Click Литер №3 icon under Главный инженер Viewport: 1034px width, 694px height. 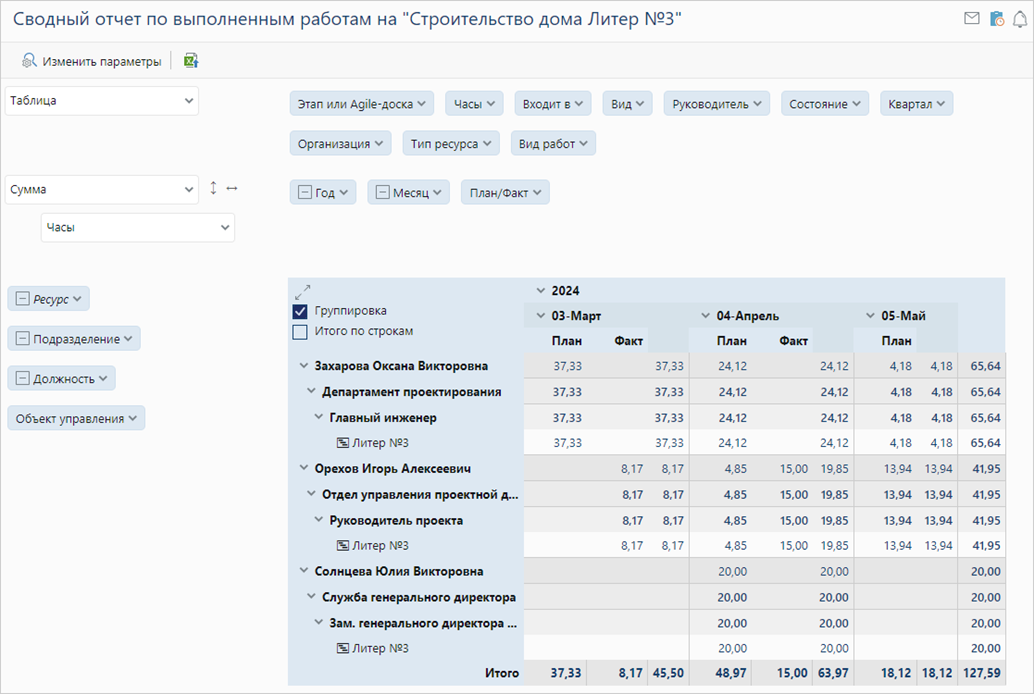(342, 442)
